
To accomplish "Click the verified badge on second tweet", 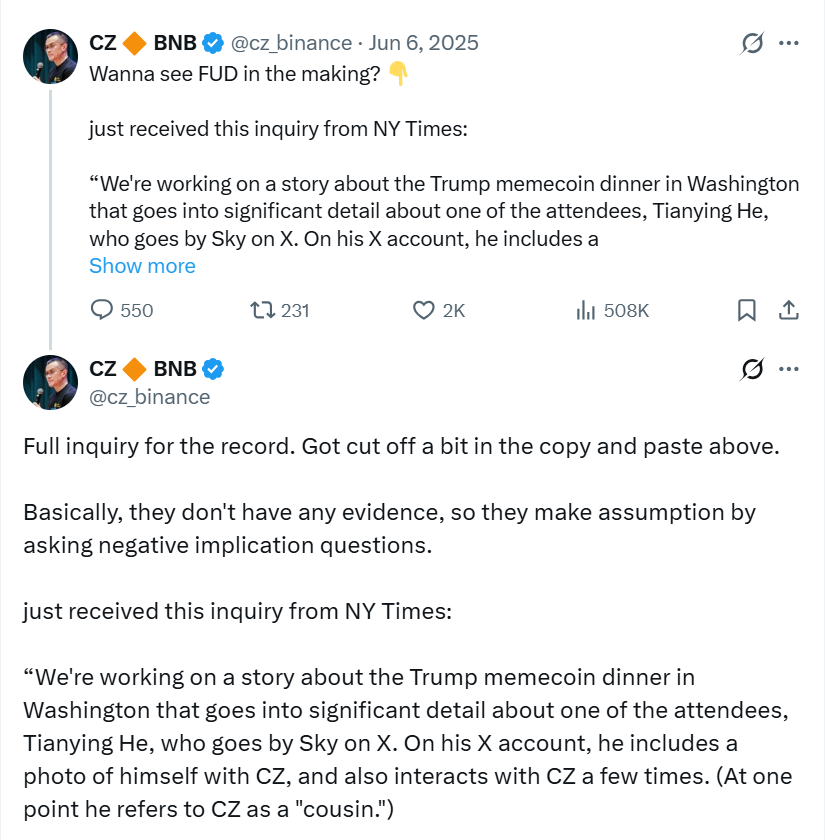I will (213, 369).
